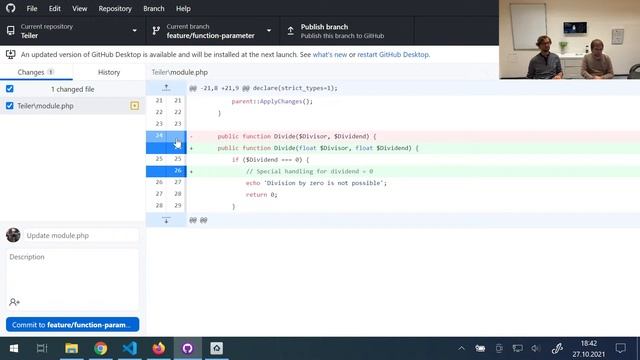
Task: Expand diff downward with bottom arrow
Action: click(x=166, y=220)
